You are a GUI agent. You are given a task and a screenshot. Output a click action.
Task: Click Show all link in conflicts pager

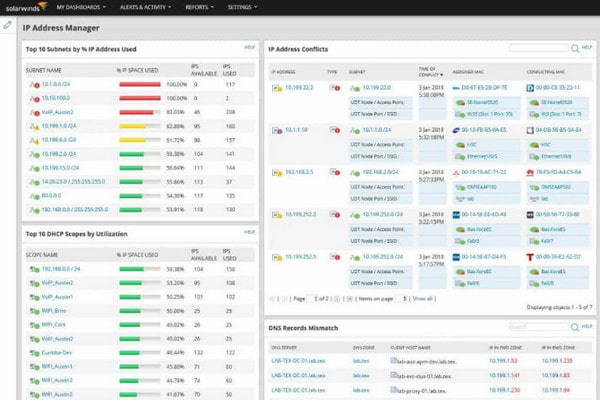click(x=422, y=299)
